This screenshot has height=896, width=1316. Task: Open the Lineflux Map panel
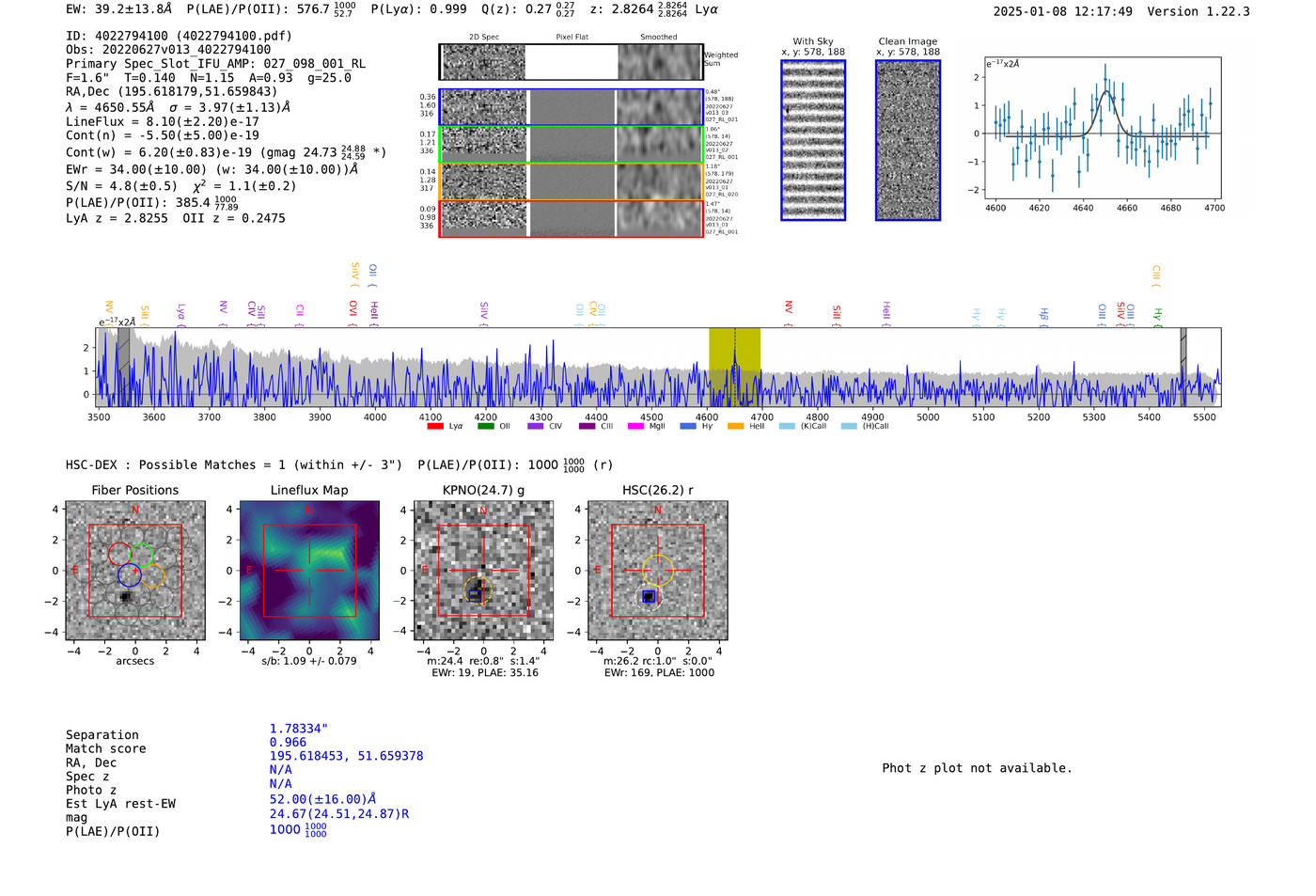309,571
